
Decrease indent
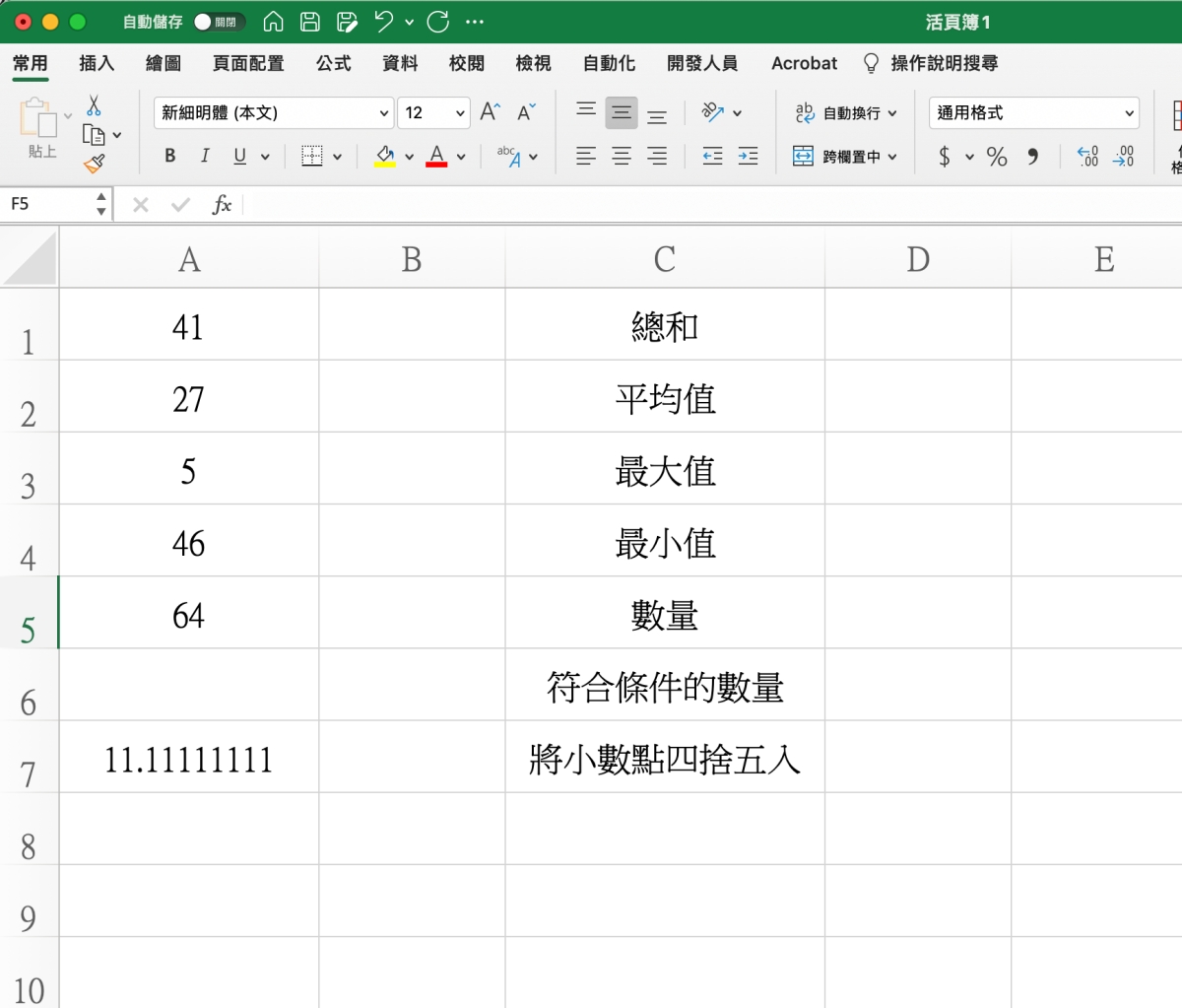712,156
